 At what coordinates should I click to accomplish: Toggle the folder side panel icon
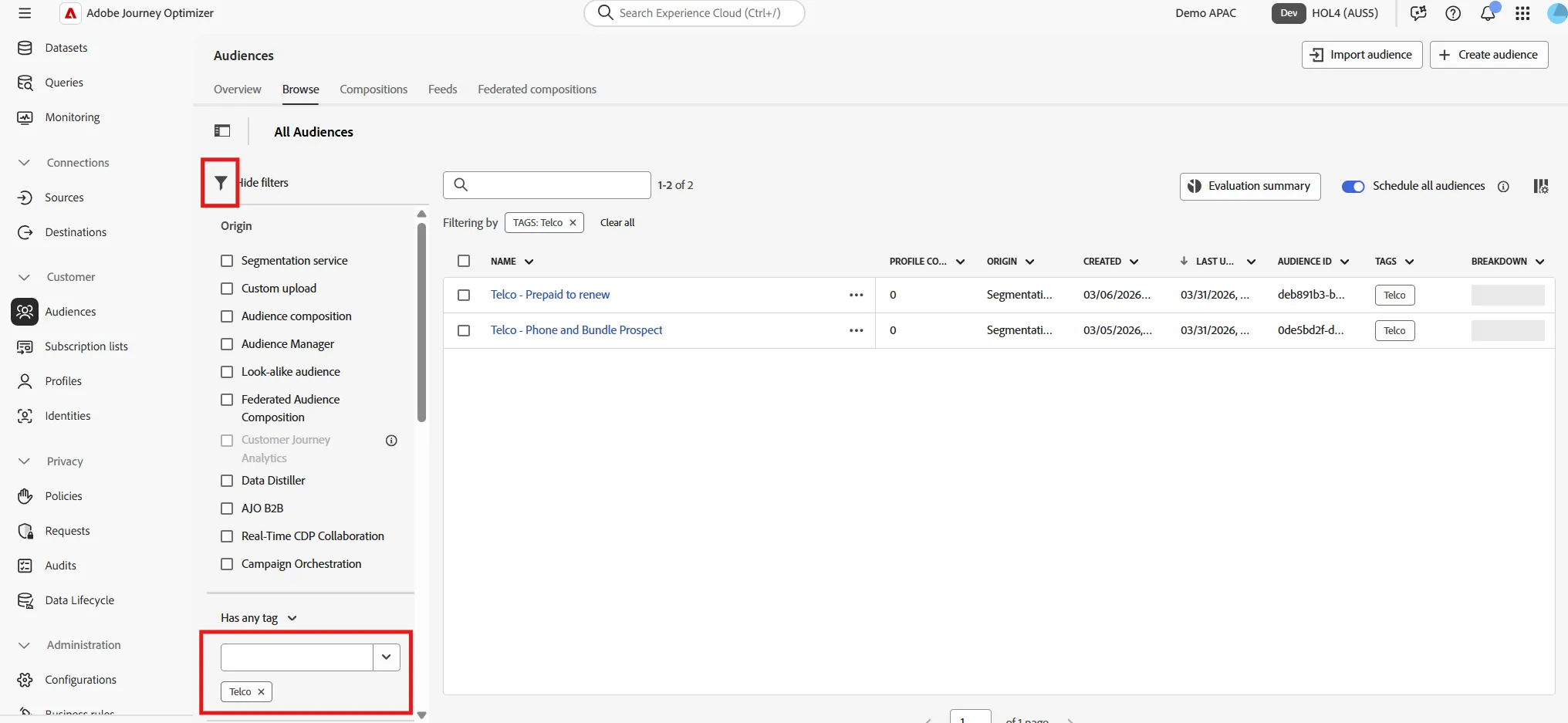tap(222, 131)
